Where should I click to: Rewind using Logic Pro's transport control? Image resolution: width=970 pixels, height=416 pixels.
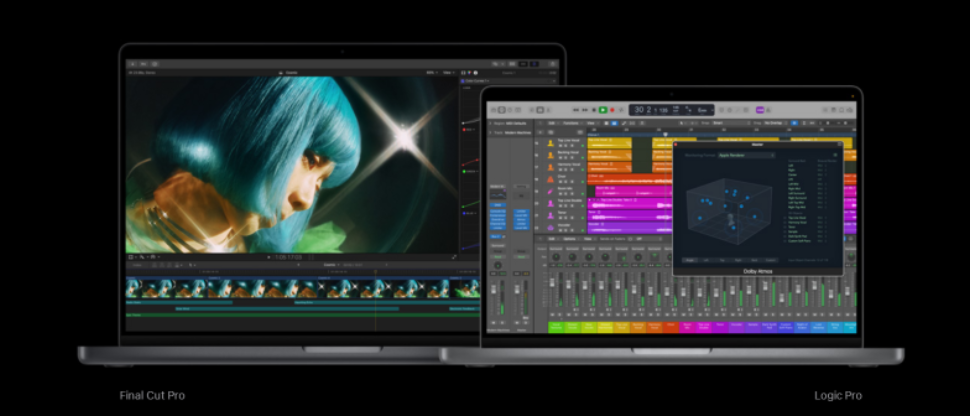point(576,110)
